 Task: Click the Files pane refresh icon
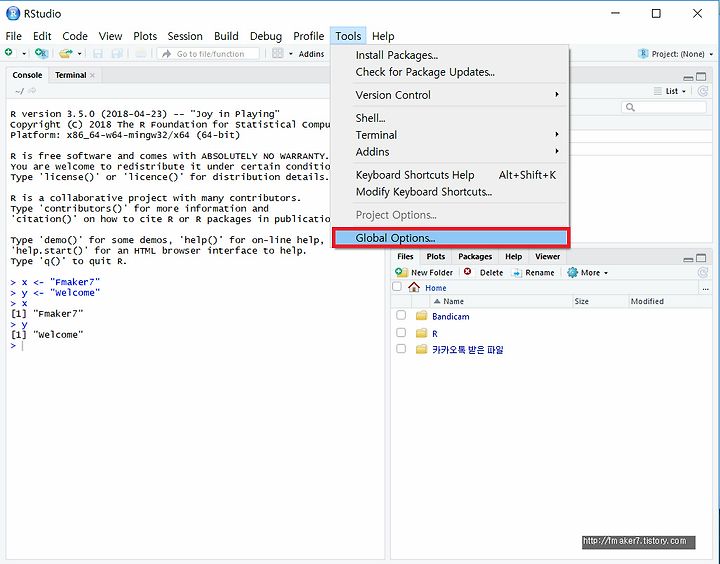click(703, 272)
